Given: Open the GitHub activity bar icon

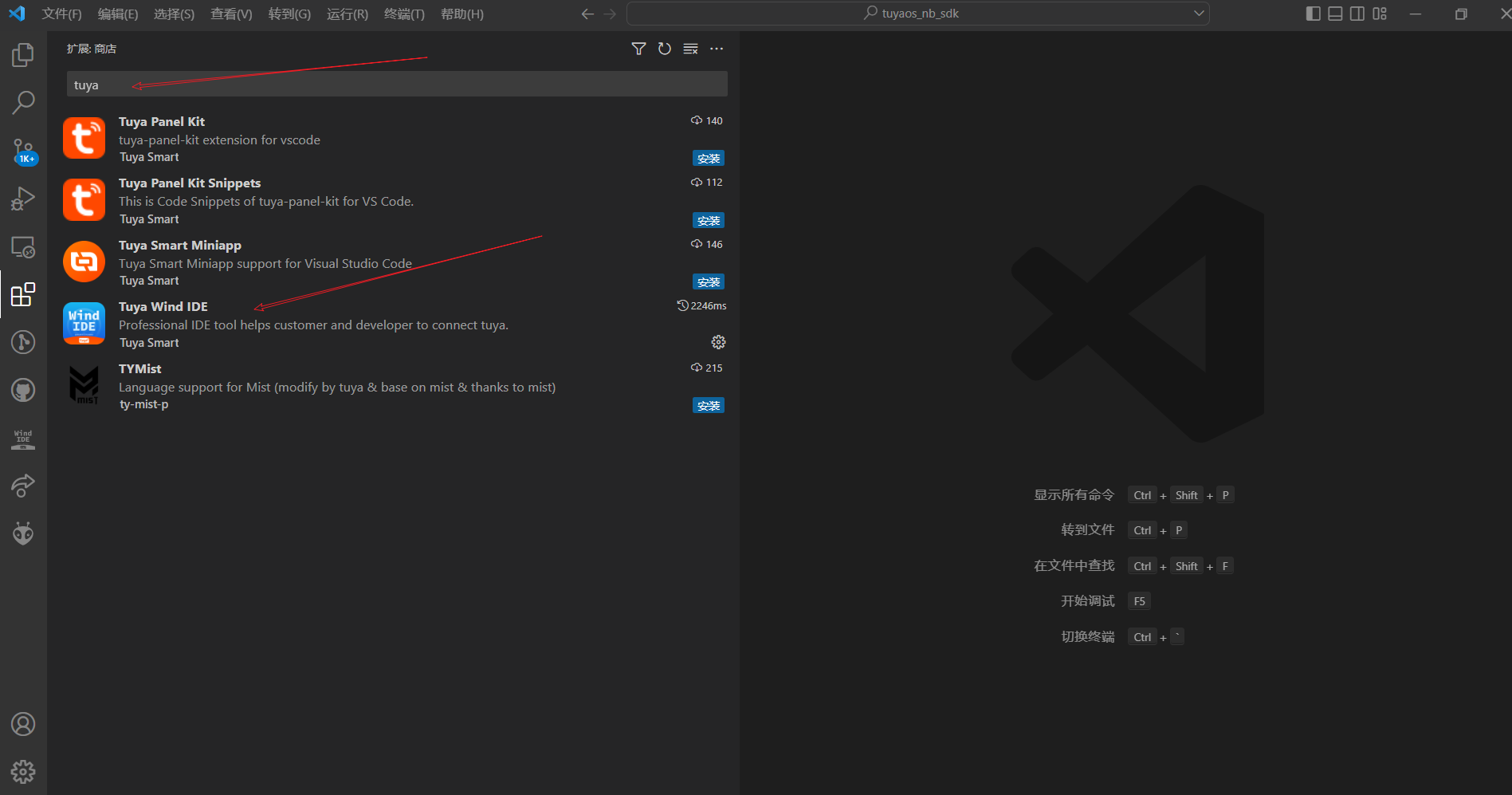Looking at the screenshot, I should point(23,390).
